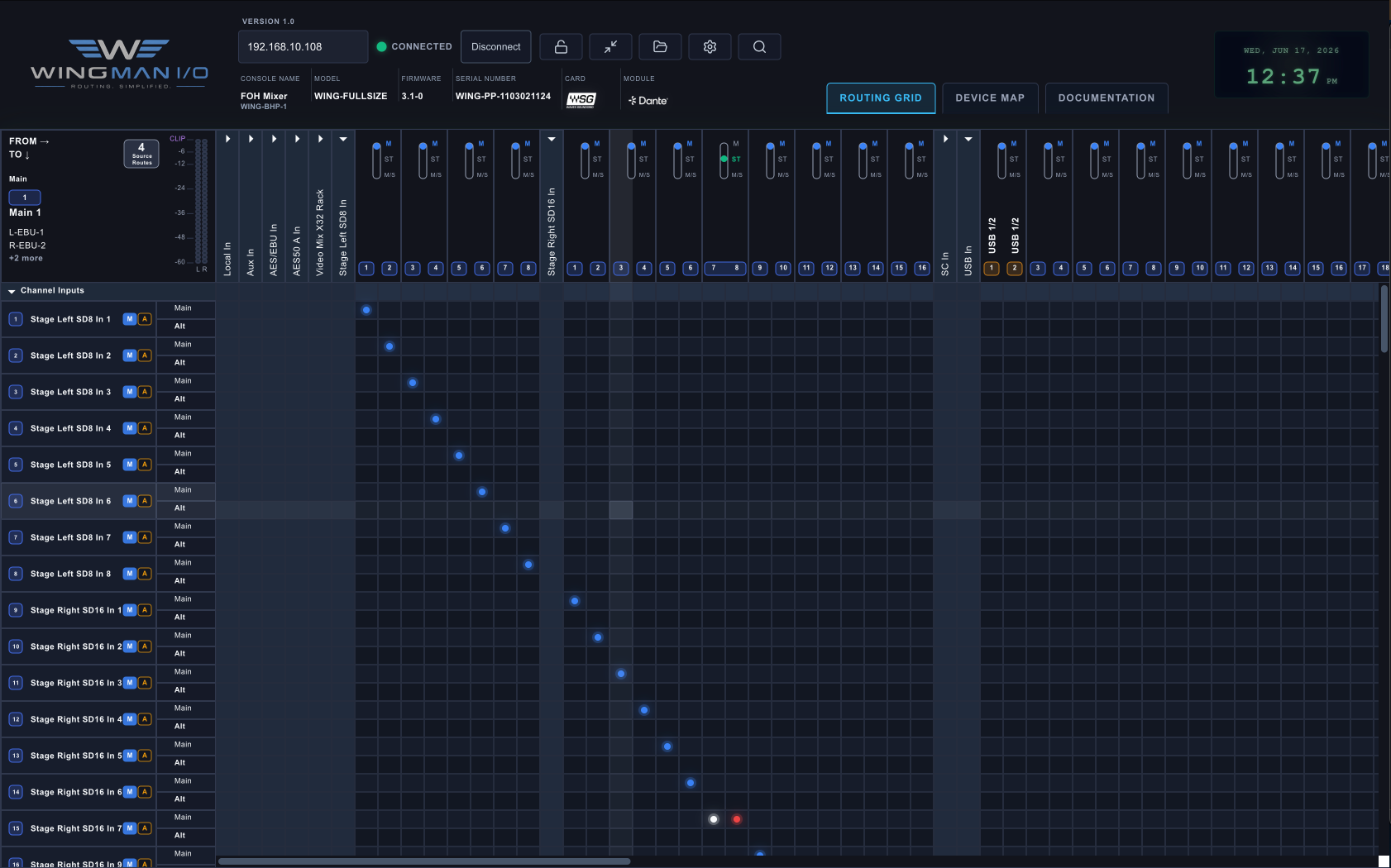The image size is (1391, 868).
Task: Open the Documentation tab
Action: [1107, 98]
